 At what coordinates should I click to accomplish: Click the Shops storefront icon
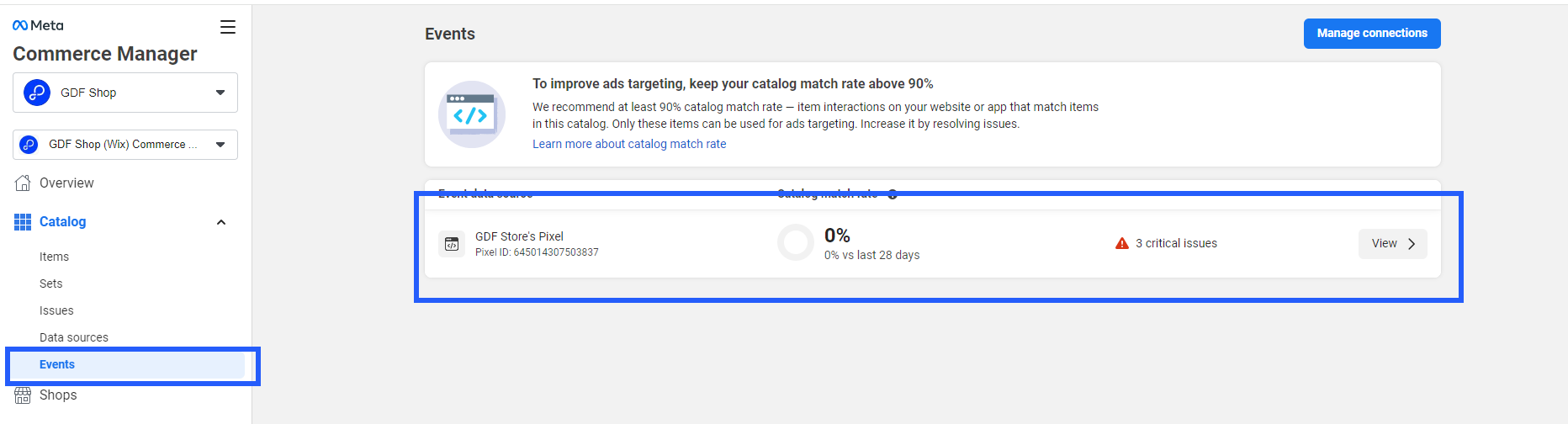[x=23, y=395]
